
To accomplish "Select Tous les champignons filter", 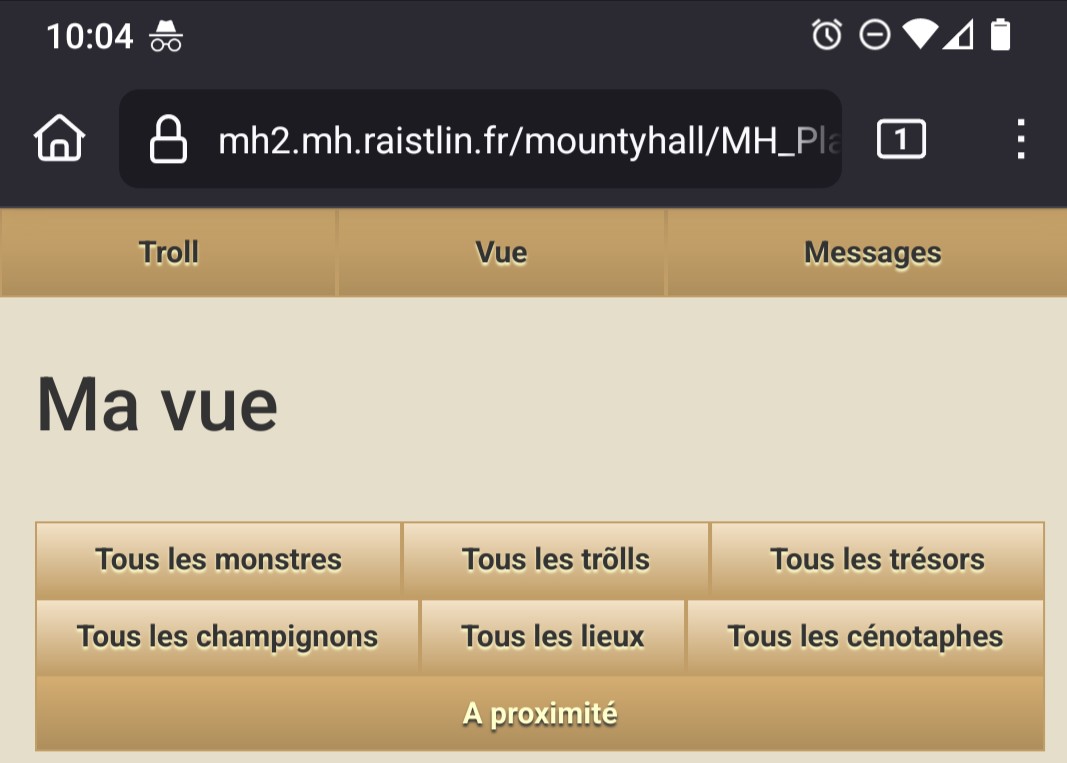I will 227,637.
